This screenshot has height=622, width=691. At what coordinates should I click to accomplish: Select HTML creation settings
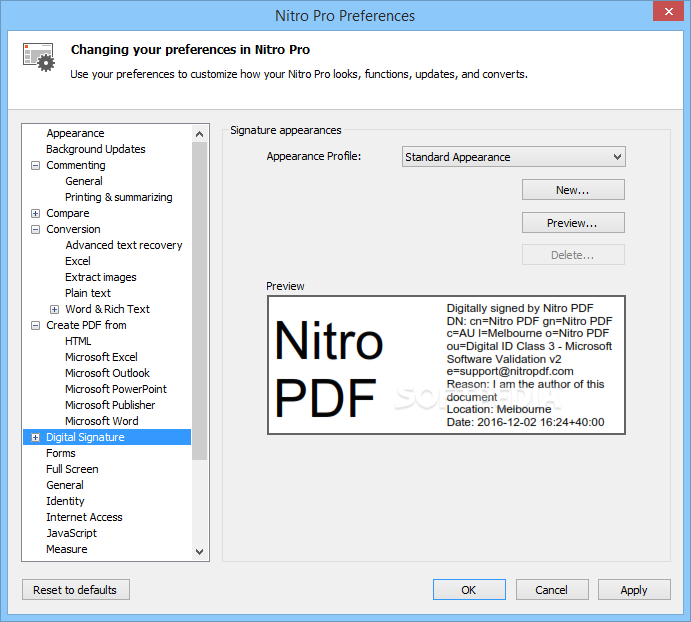pyautogui.click(x=78, y=341)
